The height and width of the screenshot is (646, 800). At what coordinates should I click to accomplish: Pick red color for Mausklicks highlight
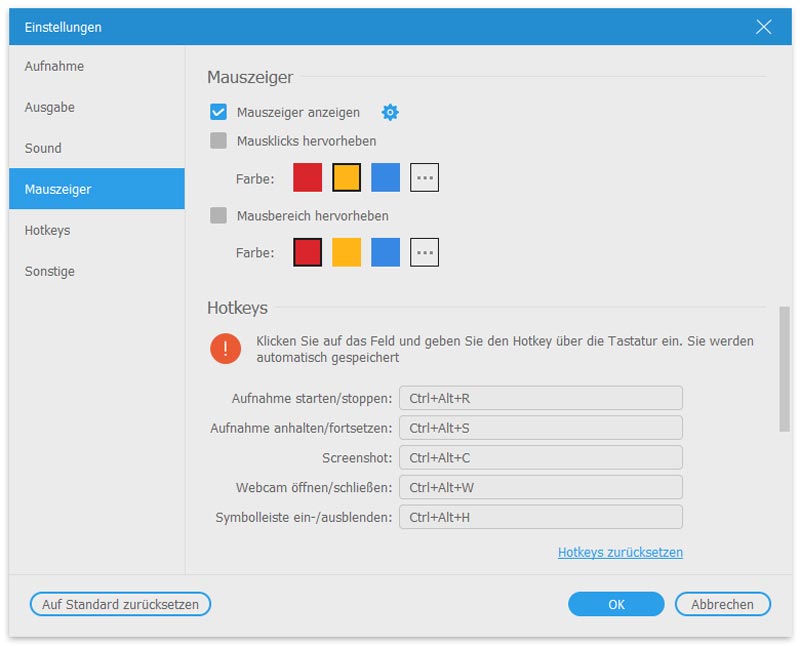click(307, 178)
